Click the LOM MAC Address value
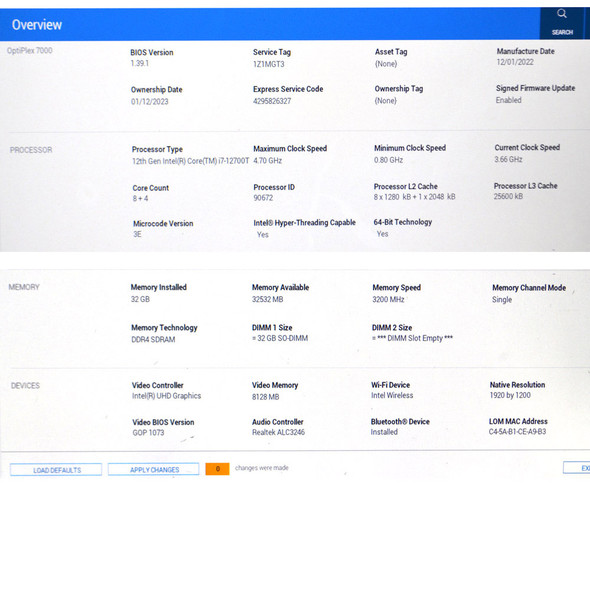Screen dimensions: 590x590 (x=517, y=432)
